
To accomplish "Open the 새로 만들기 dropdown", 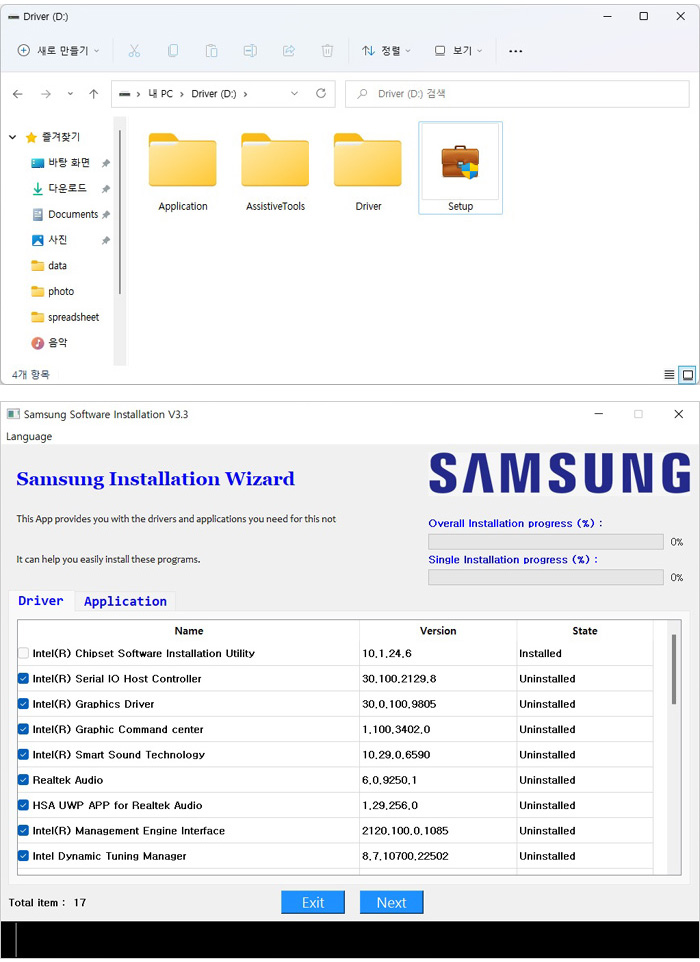I will point(58,51).
